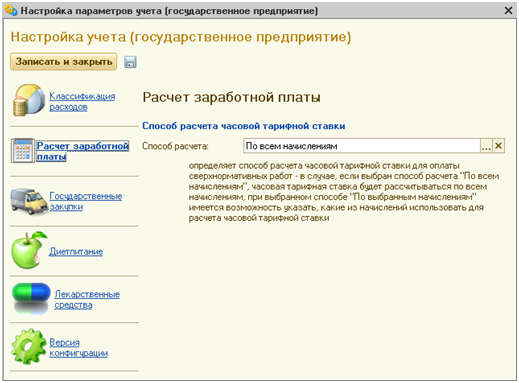Viewport: 519px width, 383px height.
Task: Open the Диетпитание section
Action: 76,251
